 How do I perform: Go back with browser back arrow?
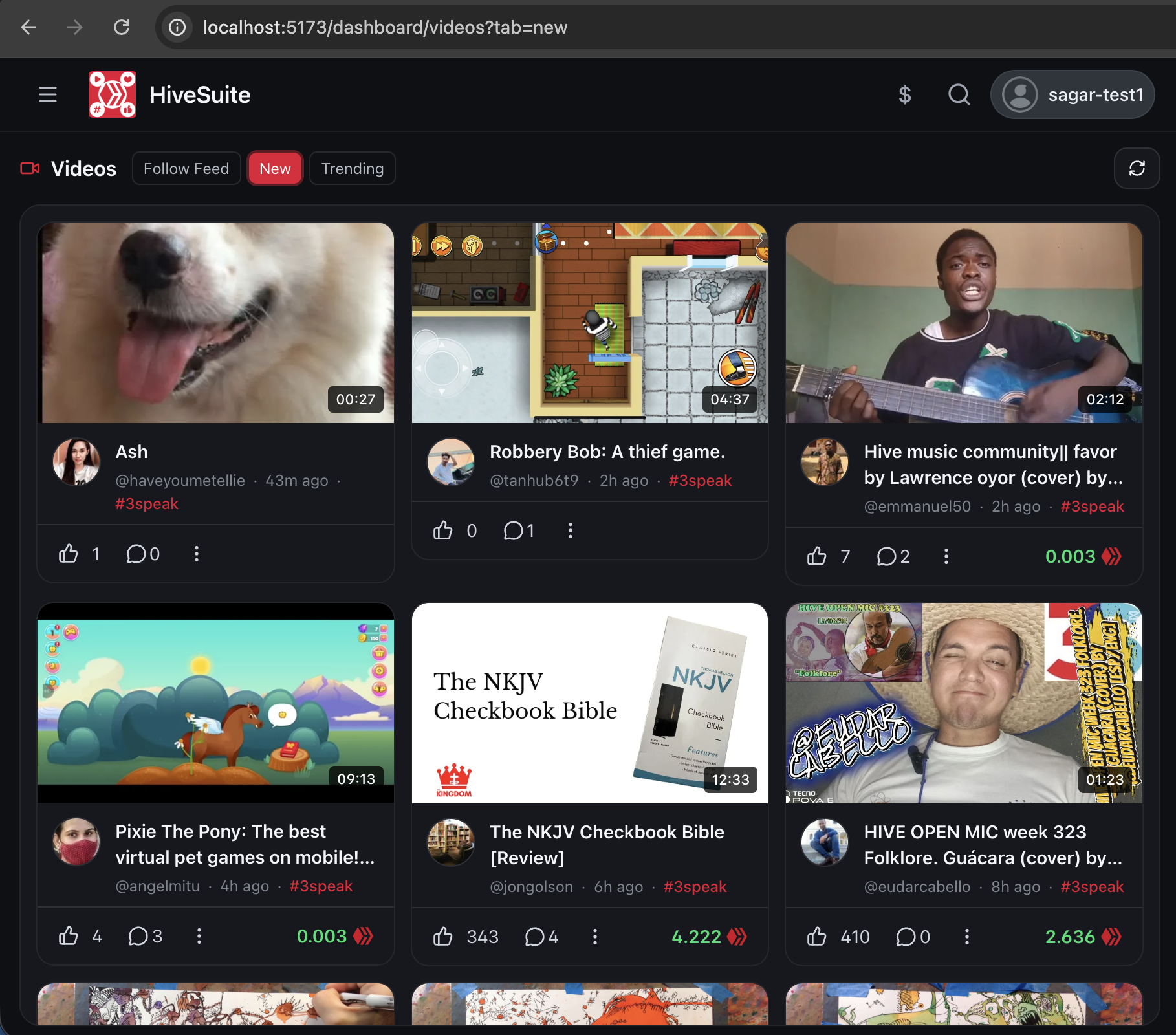coord(28,27)
